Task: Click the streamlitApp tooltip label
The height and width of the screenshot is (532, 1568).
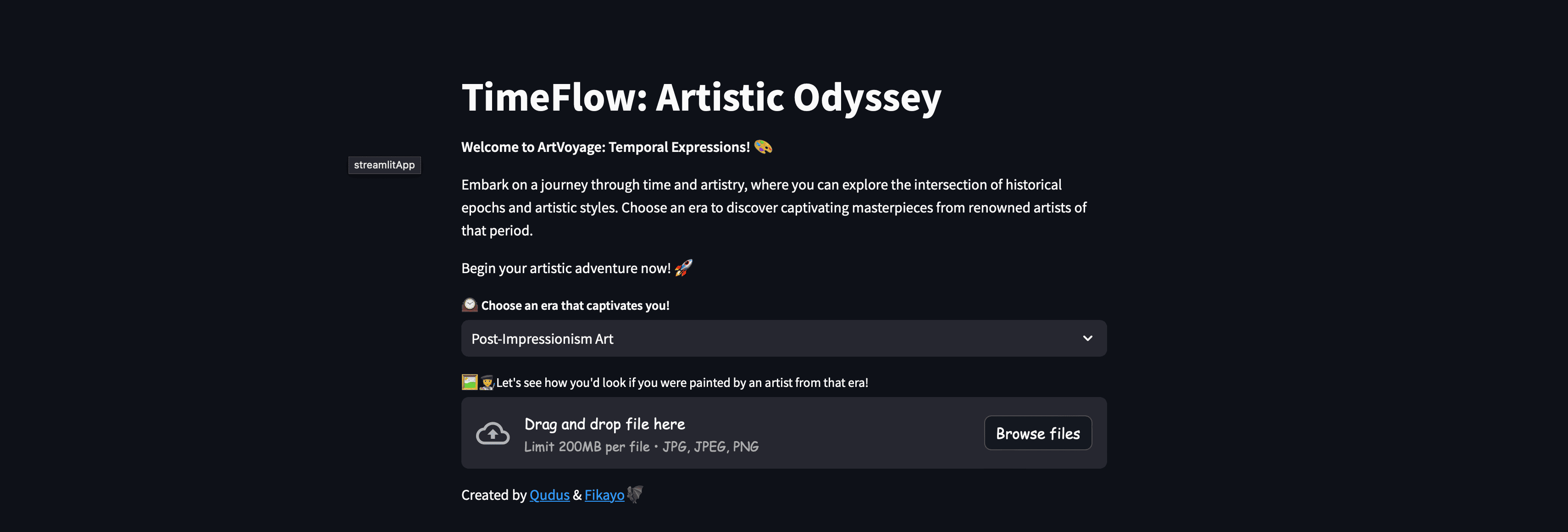Action: pyautogui.click(x=384, y=165)
